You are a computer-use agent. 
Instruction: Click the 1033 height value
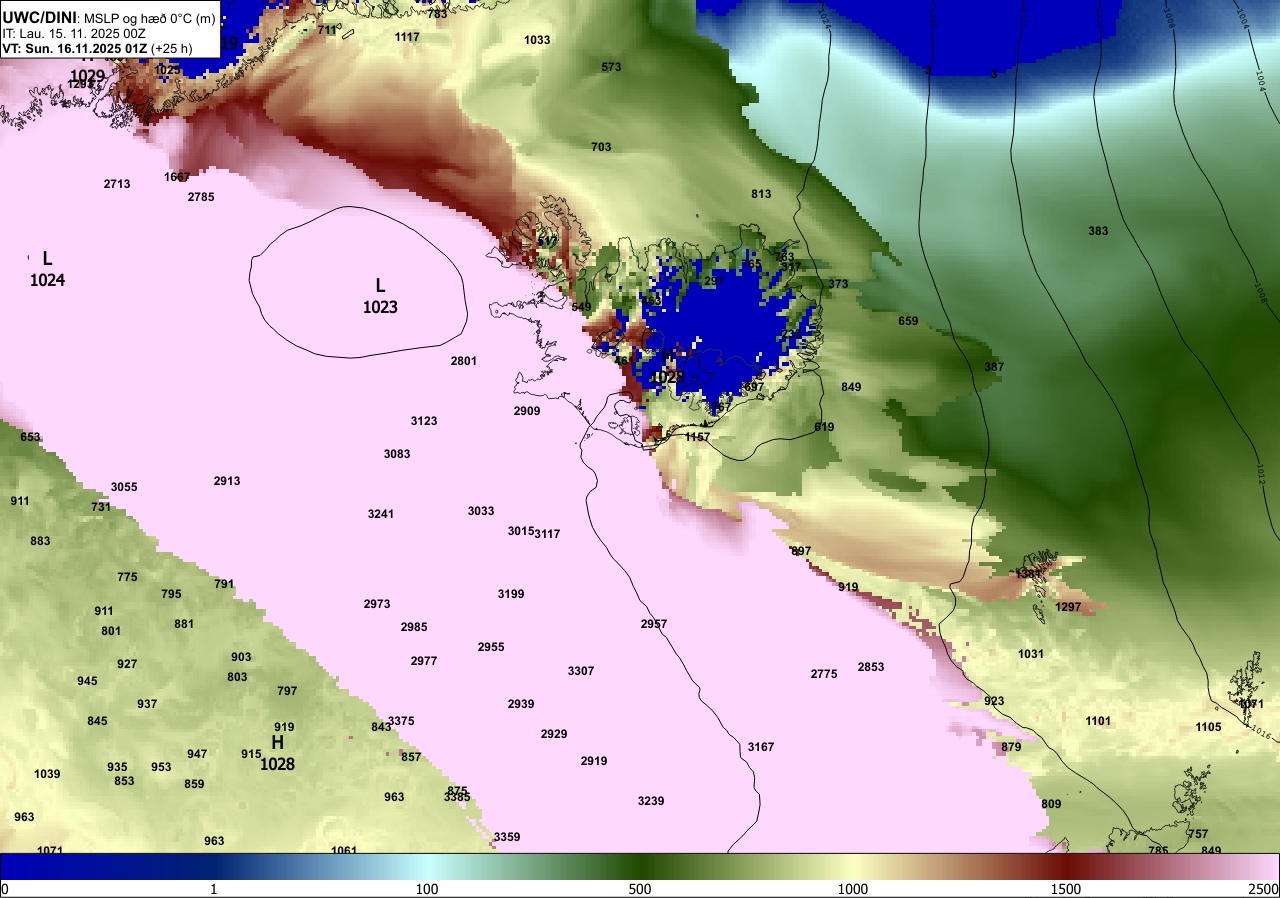(537, 40)
